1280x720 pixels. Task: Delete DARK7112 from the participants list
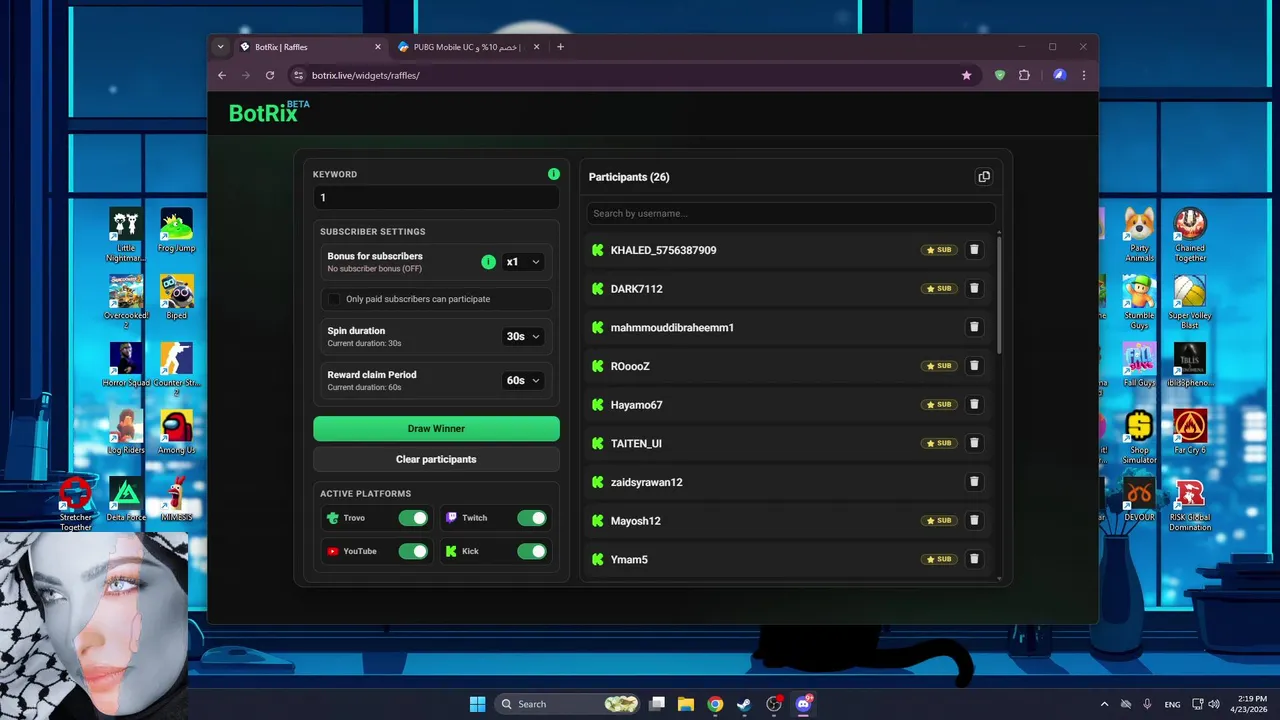pyautogui.click(x=974, y=289)
